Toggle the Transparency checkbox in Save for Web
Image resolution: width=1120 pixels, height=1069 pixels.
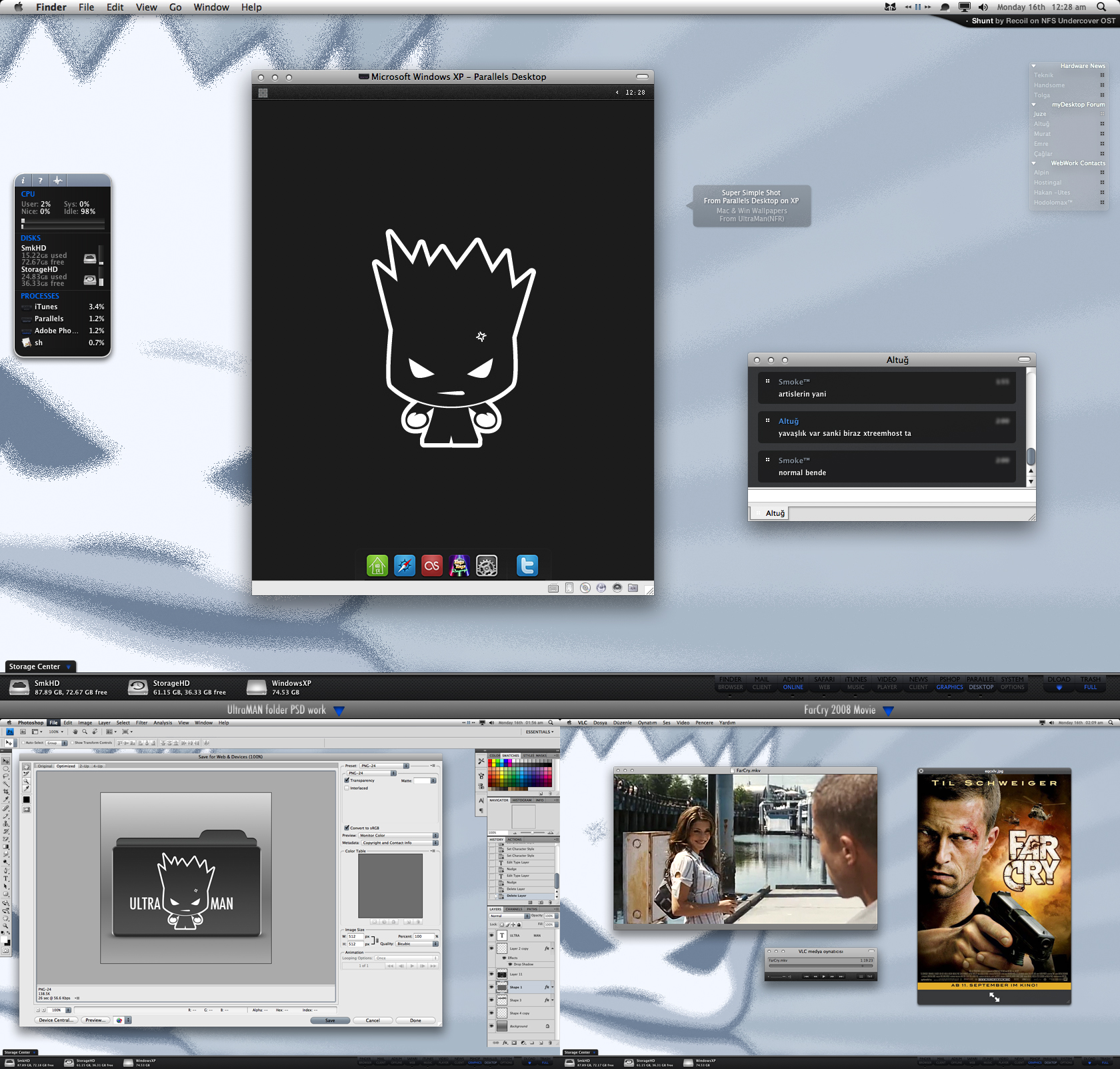click(347, 780)
